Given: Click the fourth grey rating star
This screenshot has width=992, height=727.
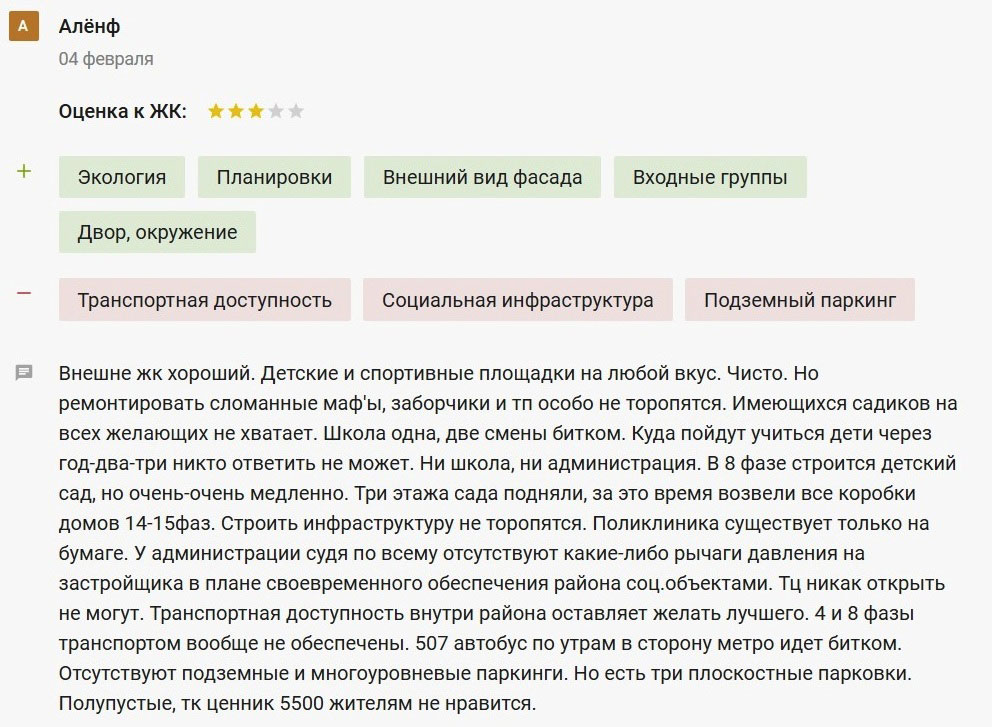Looking at the screenshot, I should tap(276, 111).
